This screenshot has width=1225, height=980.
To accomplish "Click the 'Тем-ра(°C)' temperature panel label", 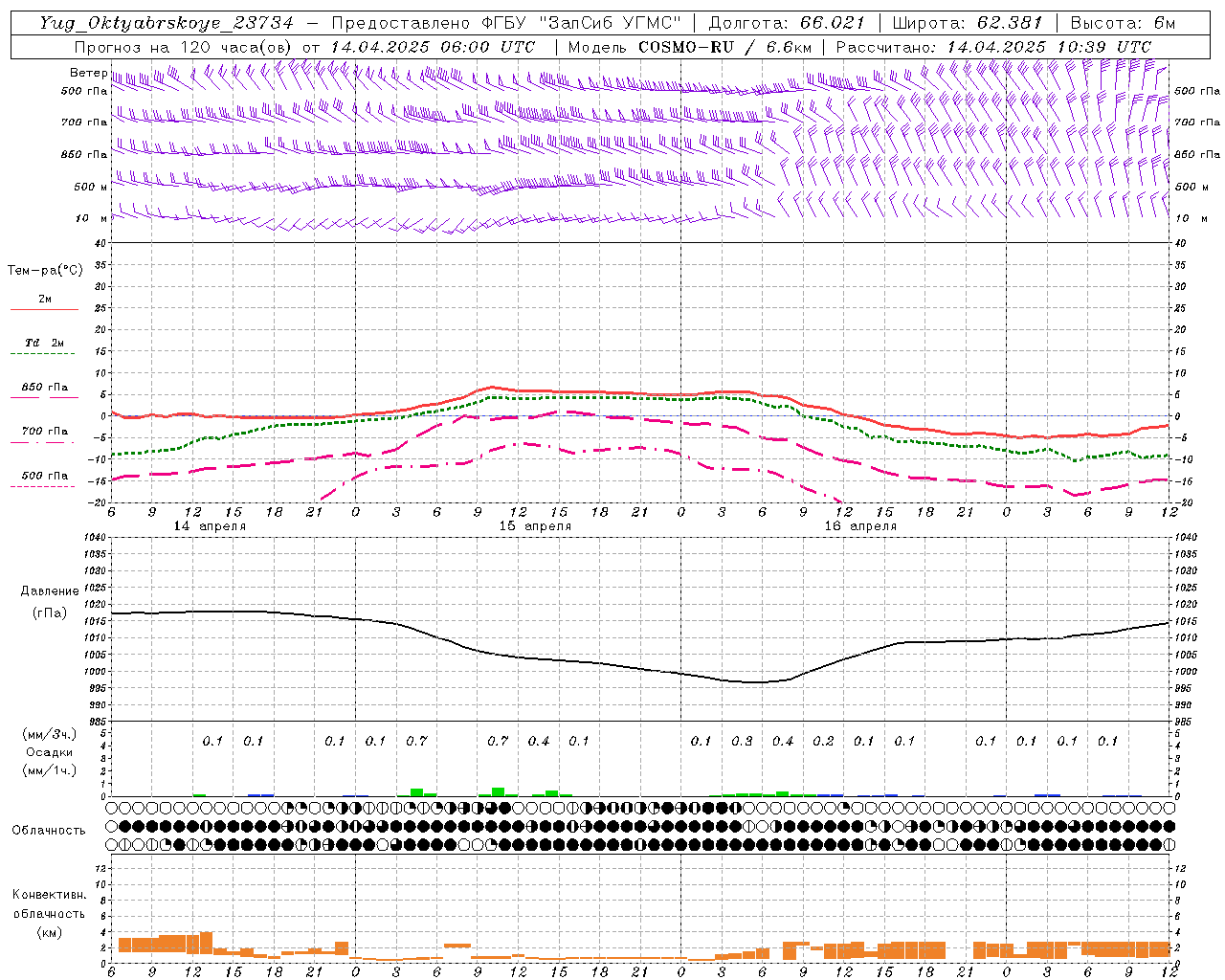I will tap(45, 271).
